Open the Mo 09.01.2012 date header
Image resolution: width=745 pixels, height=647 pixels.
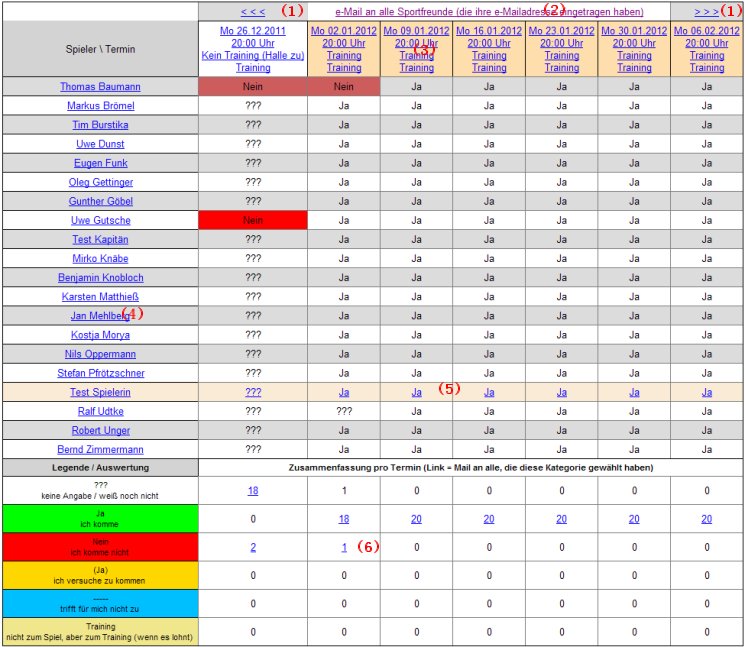(x=417, y=49)
